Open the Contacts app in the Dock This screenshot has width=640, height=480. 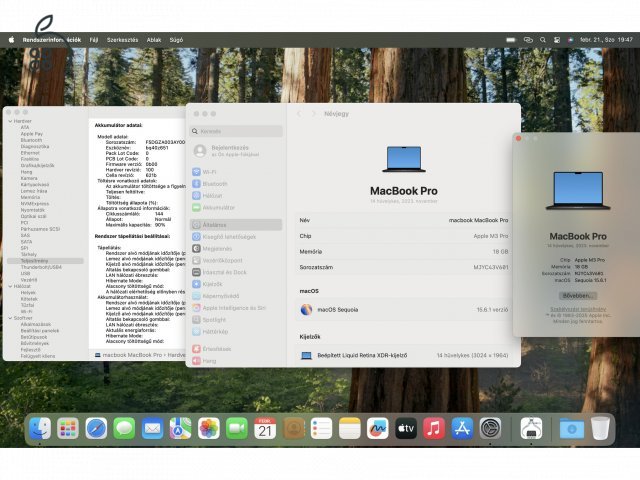click(x=293, y=429)
